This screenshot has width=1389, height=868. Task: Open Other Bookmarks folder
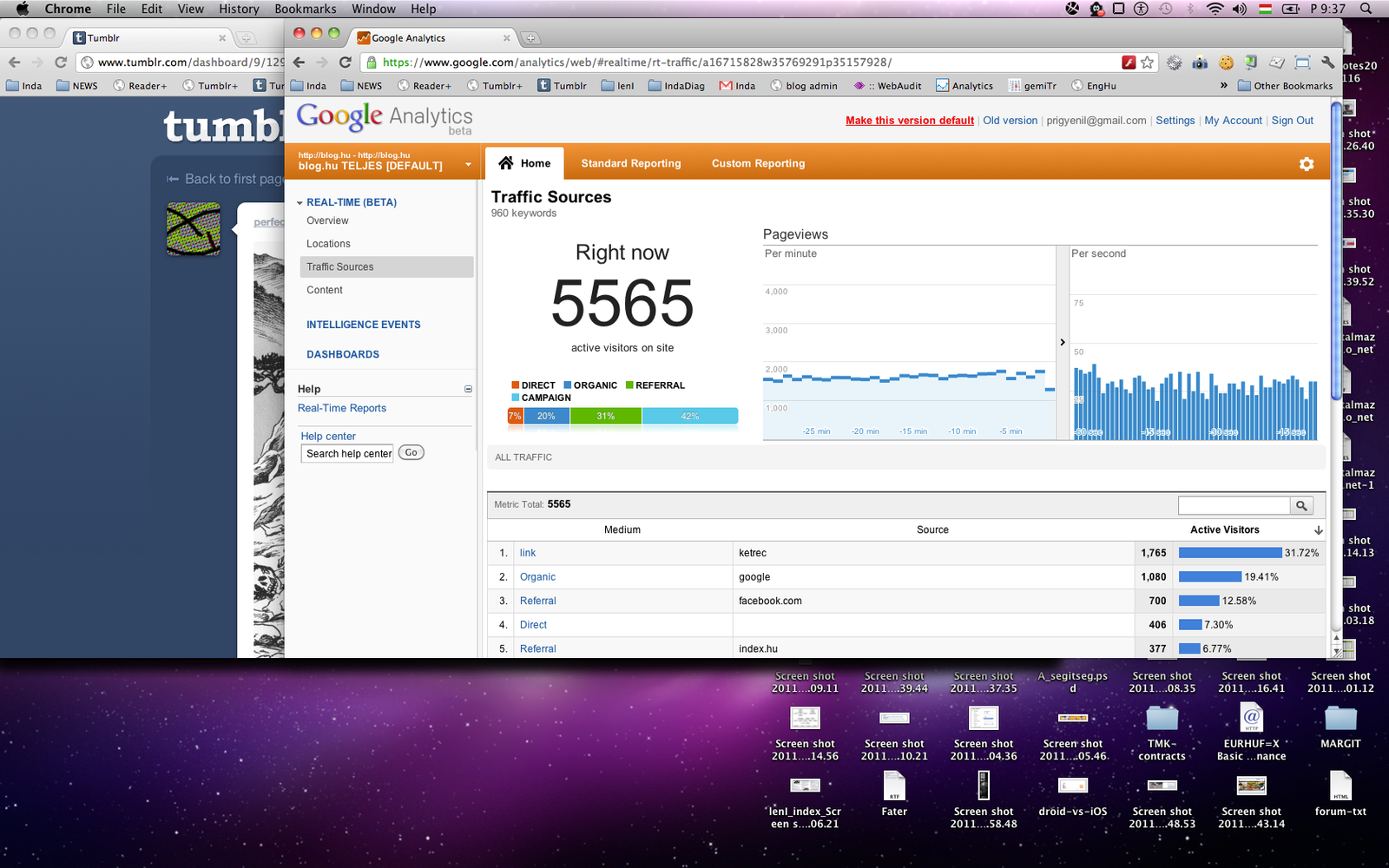(x=1285, y=86)
